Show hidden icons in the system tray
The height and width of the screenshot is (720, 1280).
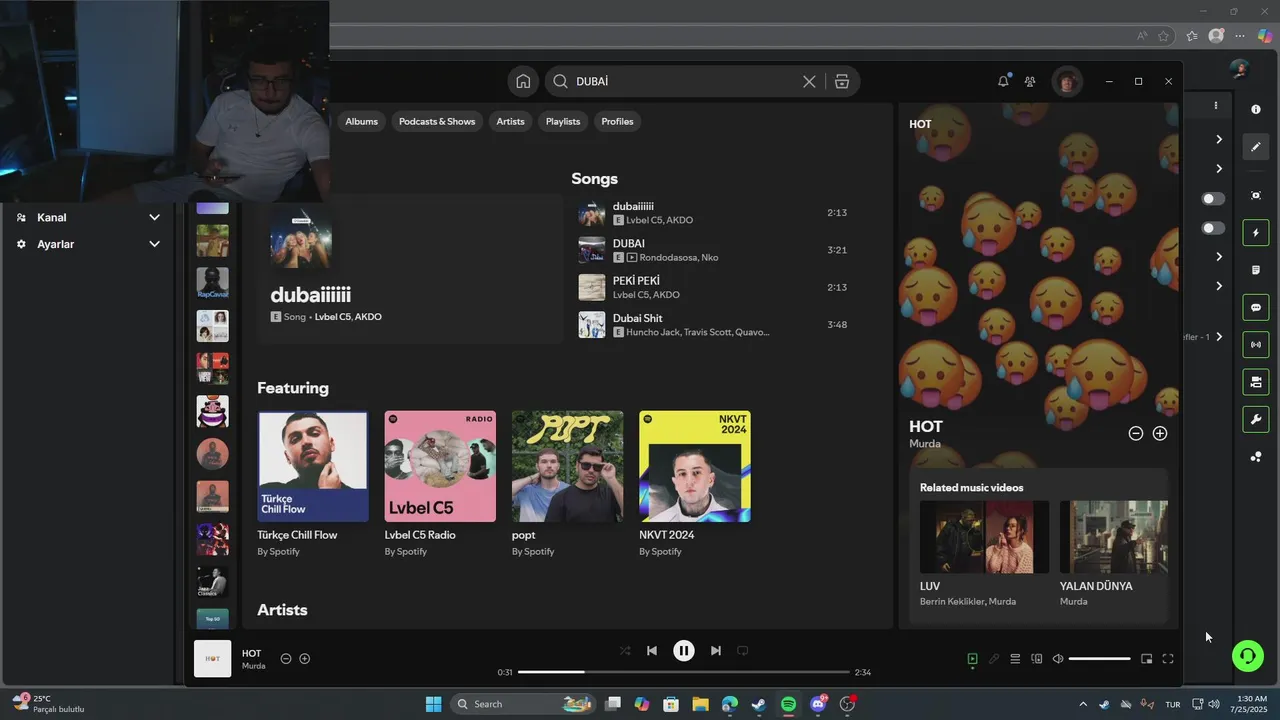(1082, 704)
